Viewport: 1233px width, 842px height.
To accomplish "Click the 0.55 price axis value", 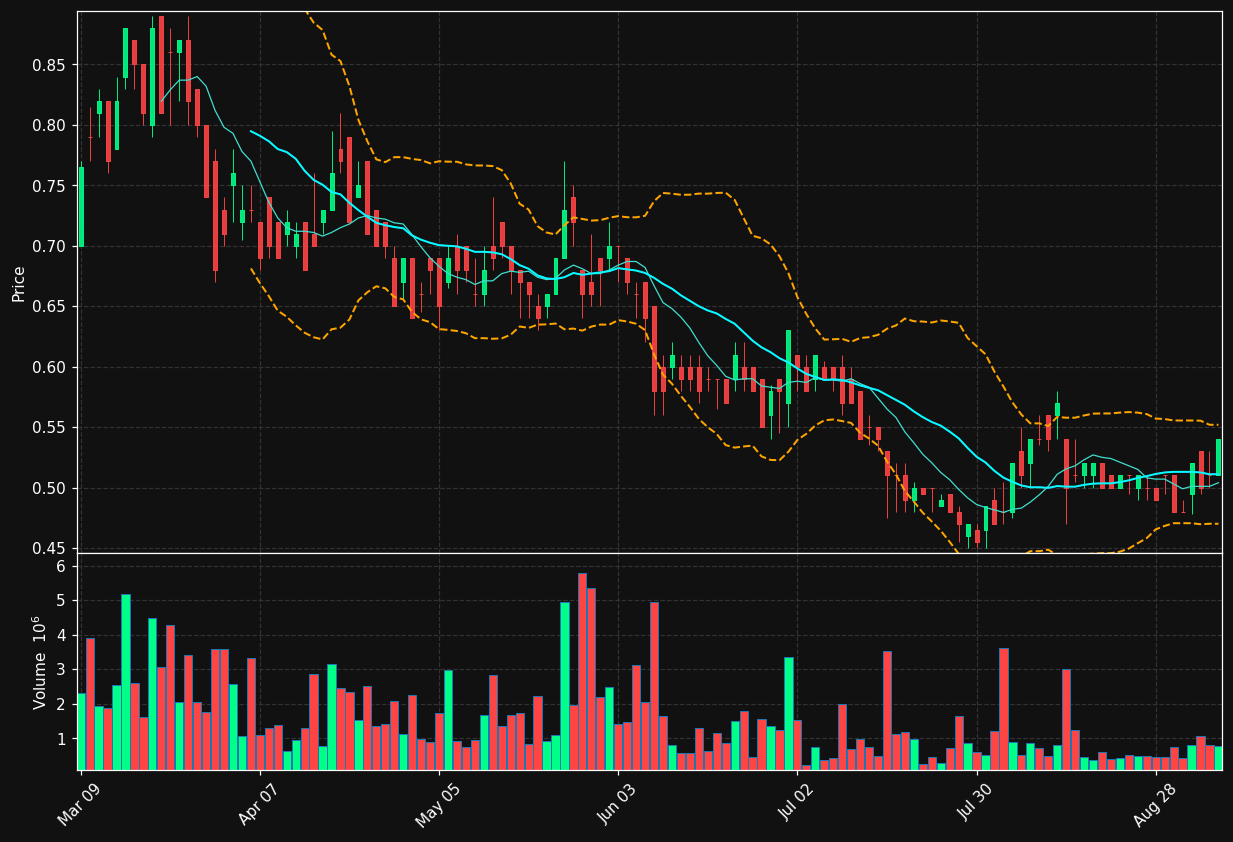I will coord(49,428).
